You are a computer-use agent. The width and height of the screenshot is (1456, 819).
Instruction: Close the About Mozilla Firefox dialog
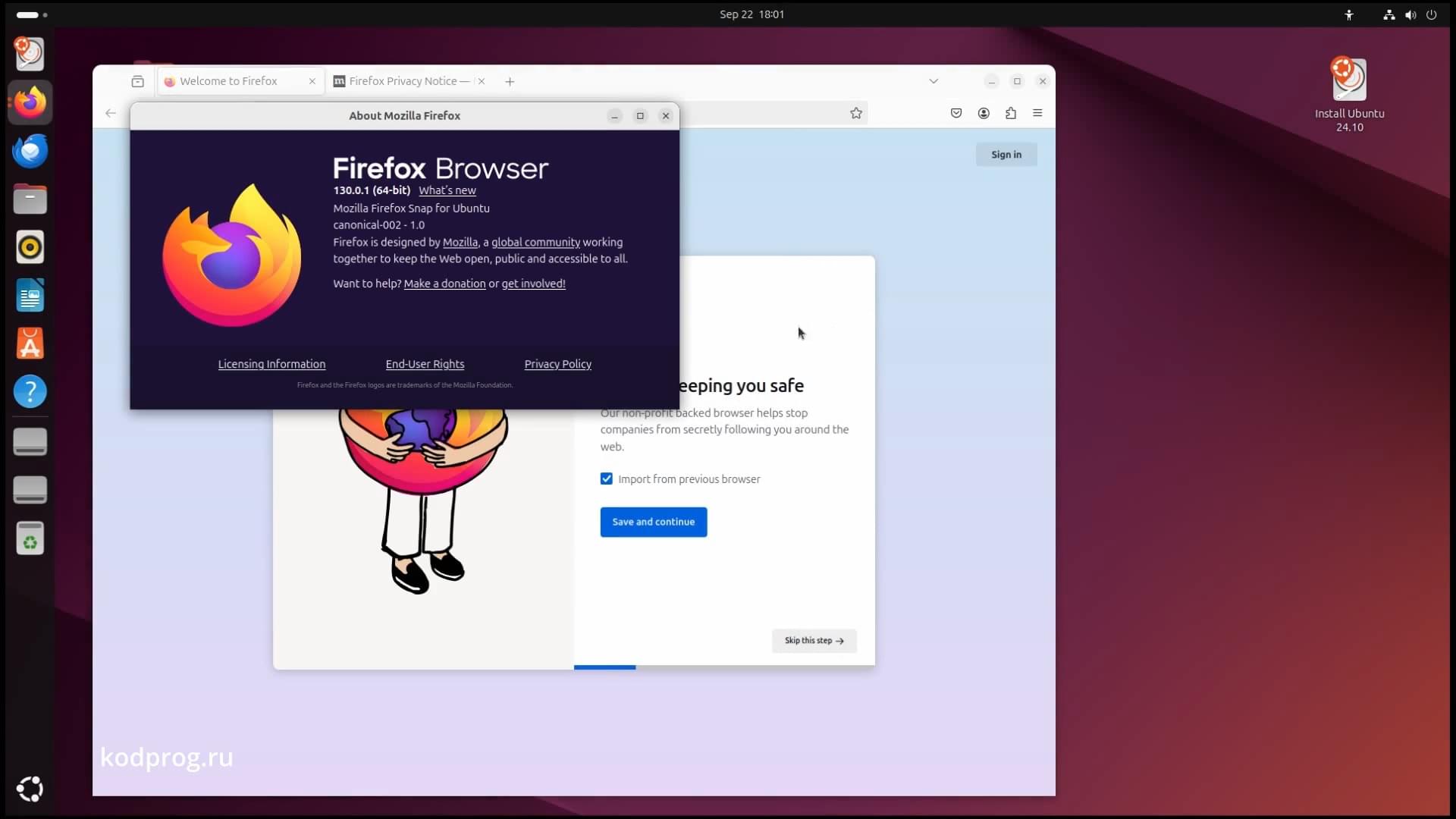click(x=666, y=116)
